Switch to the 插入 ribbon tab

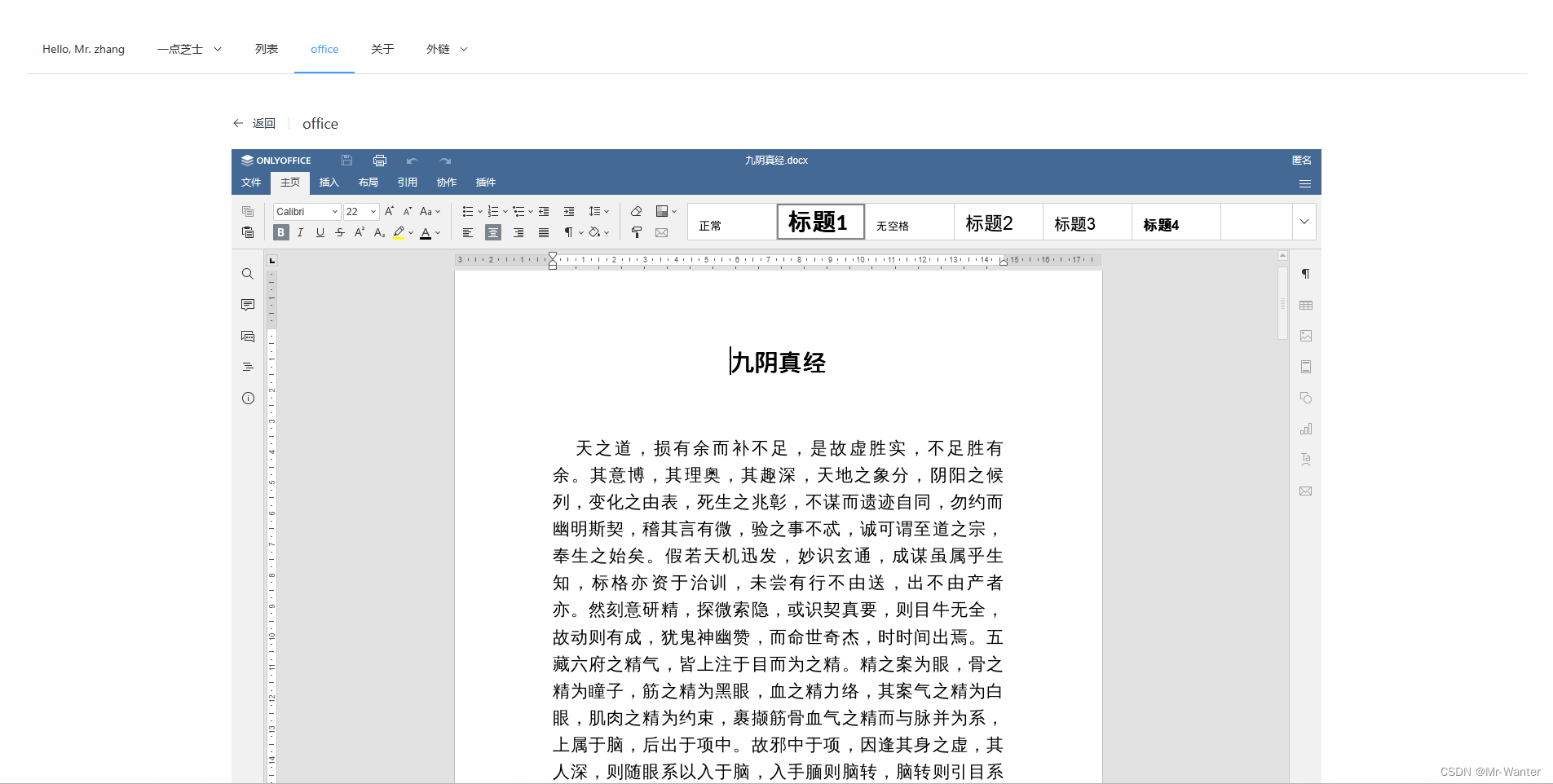coord(329,183)
